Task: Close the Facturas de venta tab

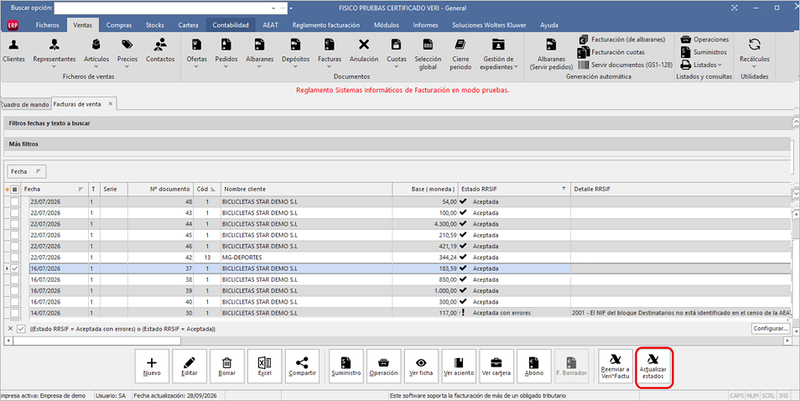Action: pos(110,104)
